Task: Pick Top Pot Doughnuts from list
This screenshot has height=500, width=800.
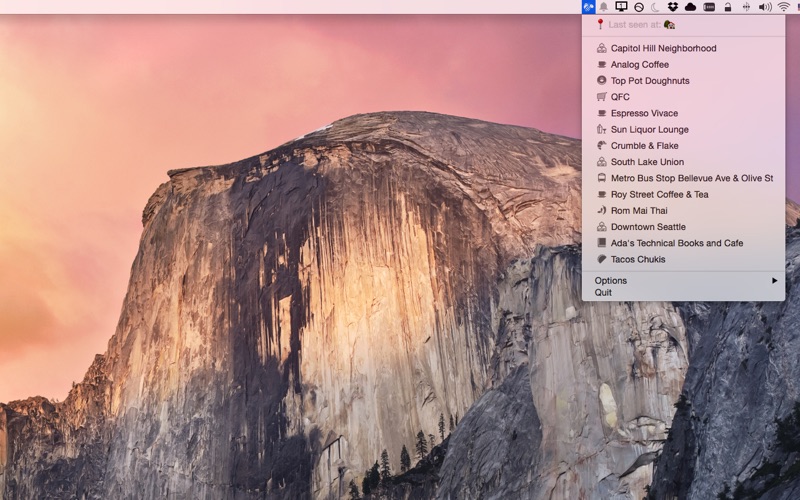Action: (650, 81)
